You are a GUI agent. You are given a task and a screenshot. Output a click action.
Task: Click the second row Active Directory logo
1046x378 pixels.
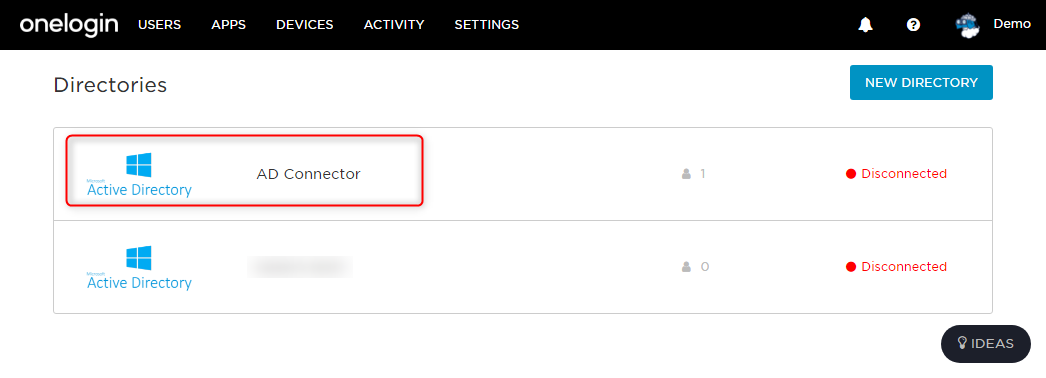[139, 267]
